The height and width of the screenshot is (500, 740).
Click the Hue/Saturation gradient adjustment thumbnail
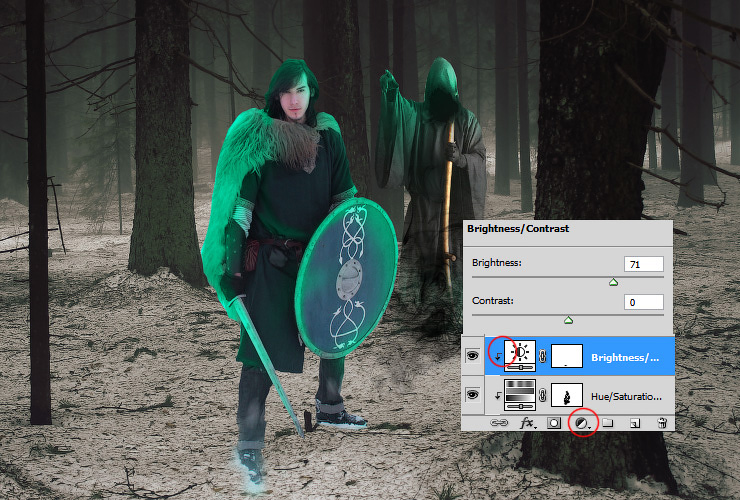[x=520, y=394]
